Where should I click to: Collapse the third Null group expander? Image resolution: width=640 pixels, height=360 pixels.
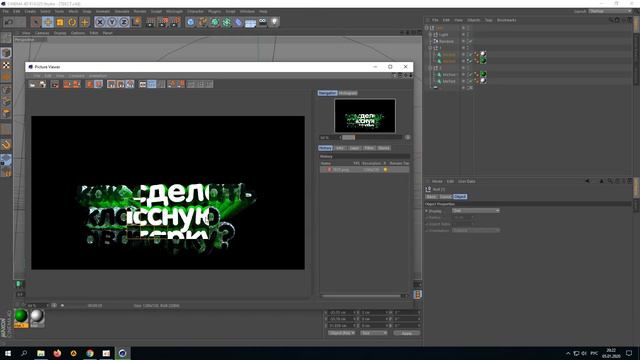pos(430,68)
